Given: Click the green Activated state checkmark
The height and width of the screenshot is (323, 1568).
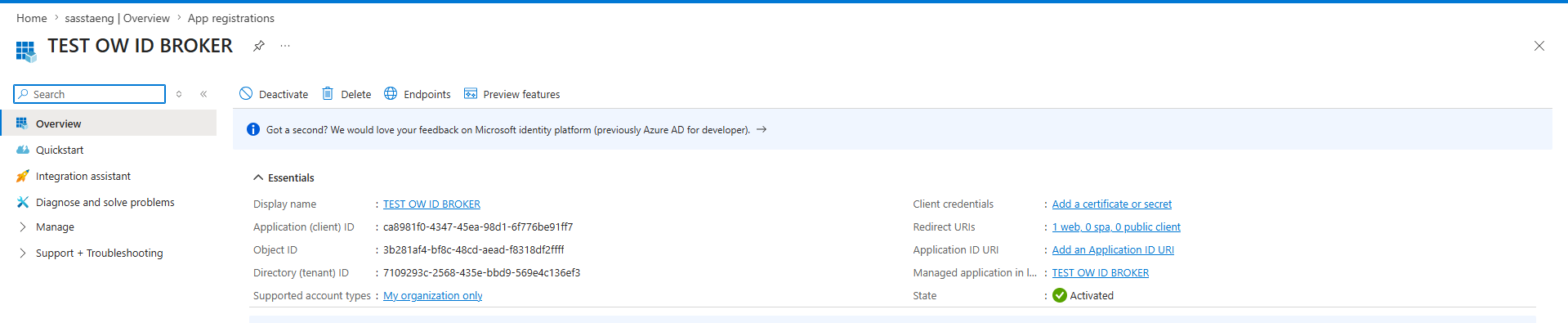Looking at the screenshot, I should click(x=1060, y=295).
